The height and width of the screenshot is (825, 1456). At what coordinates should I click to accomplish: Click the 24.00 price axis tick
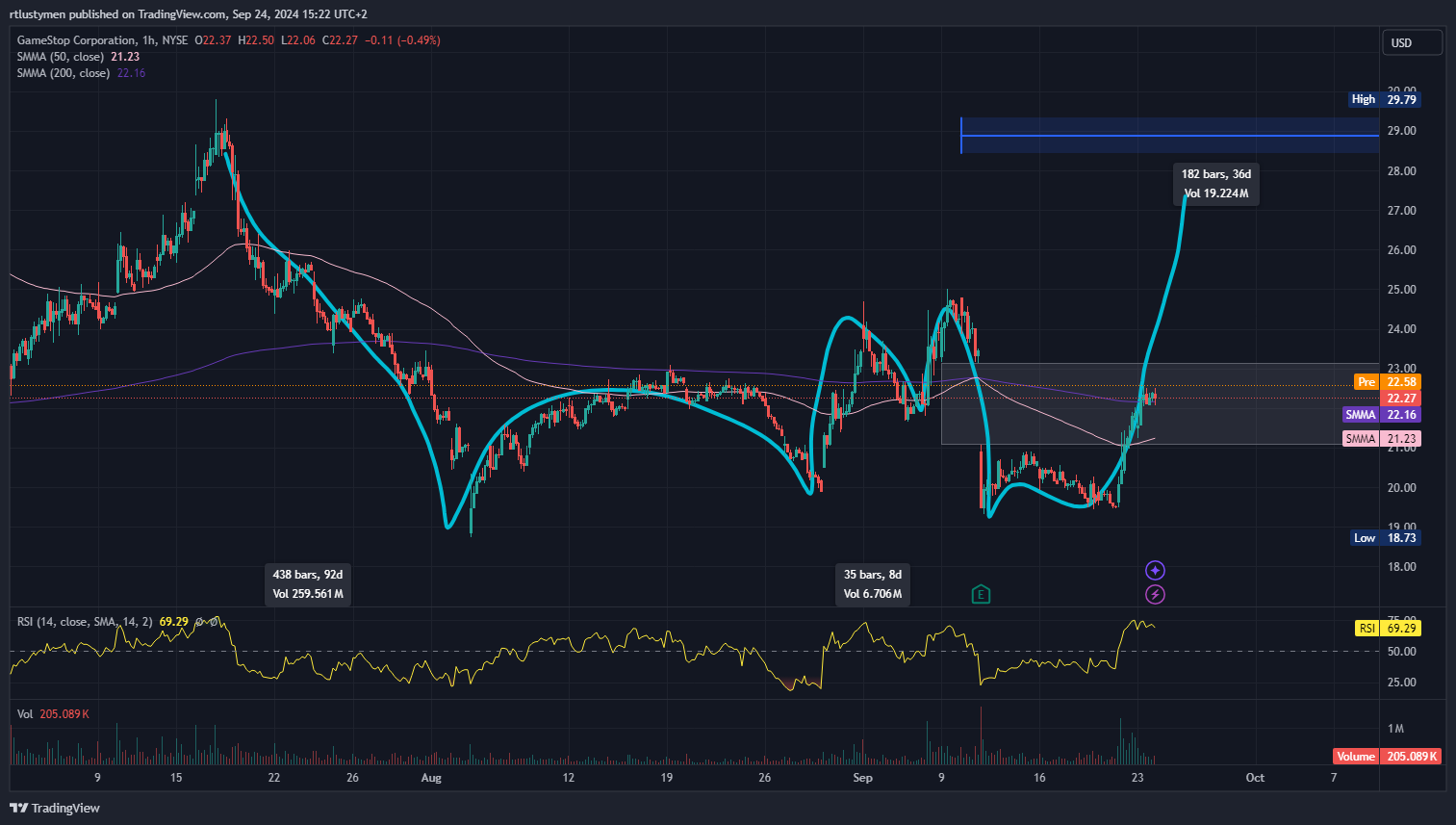(x=1401, y=329)
